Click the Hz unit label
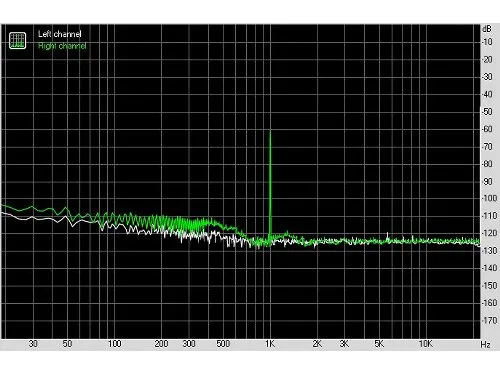This screenshot has height=375, width=500. coord(485,344)
